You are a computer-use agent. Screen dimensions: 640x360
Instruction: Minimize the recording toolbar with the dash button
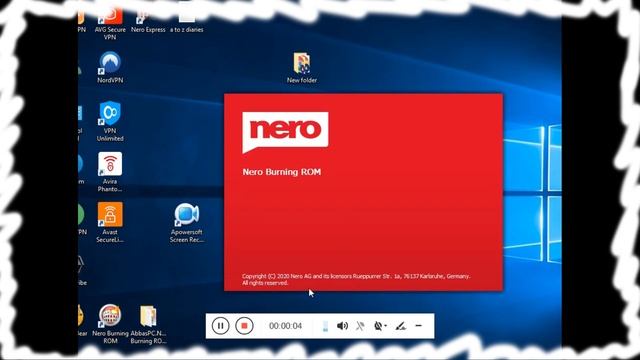(x=418, y=326)
